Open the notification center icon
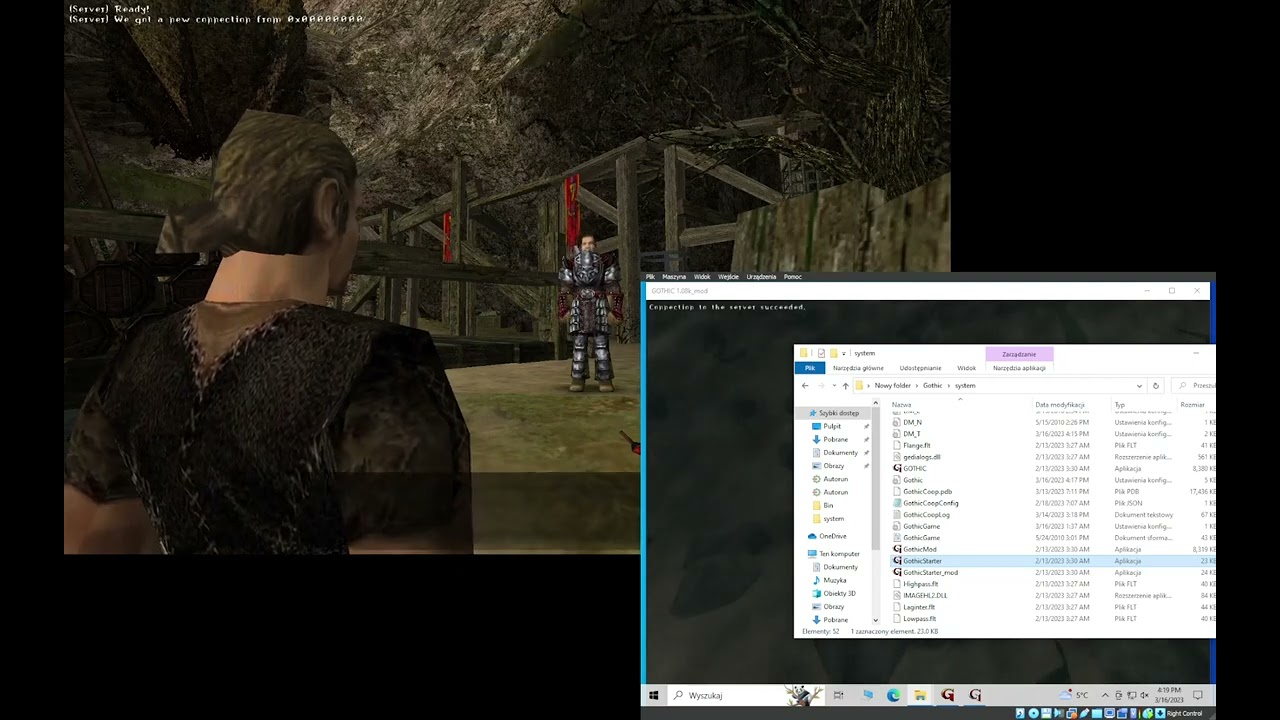1280x720 pixels. tap(1197, 695)
